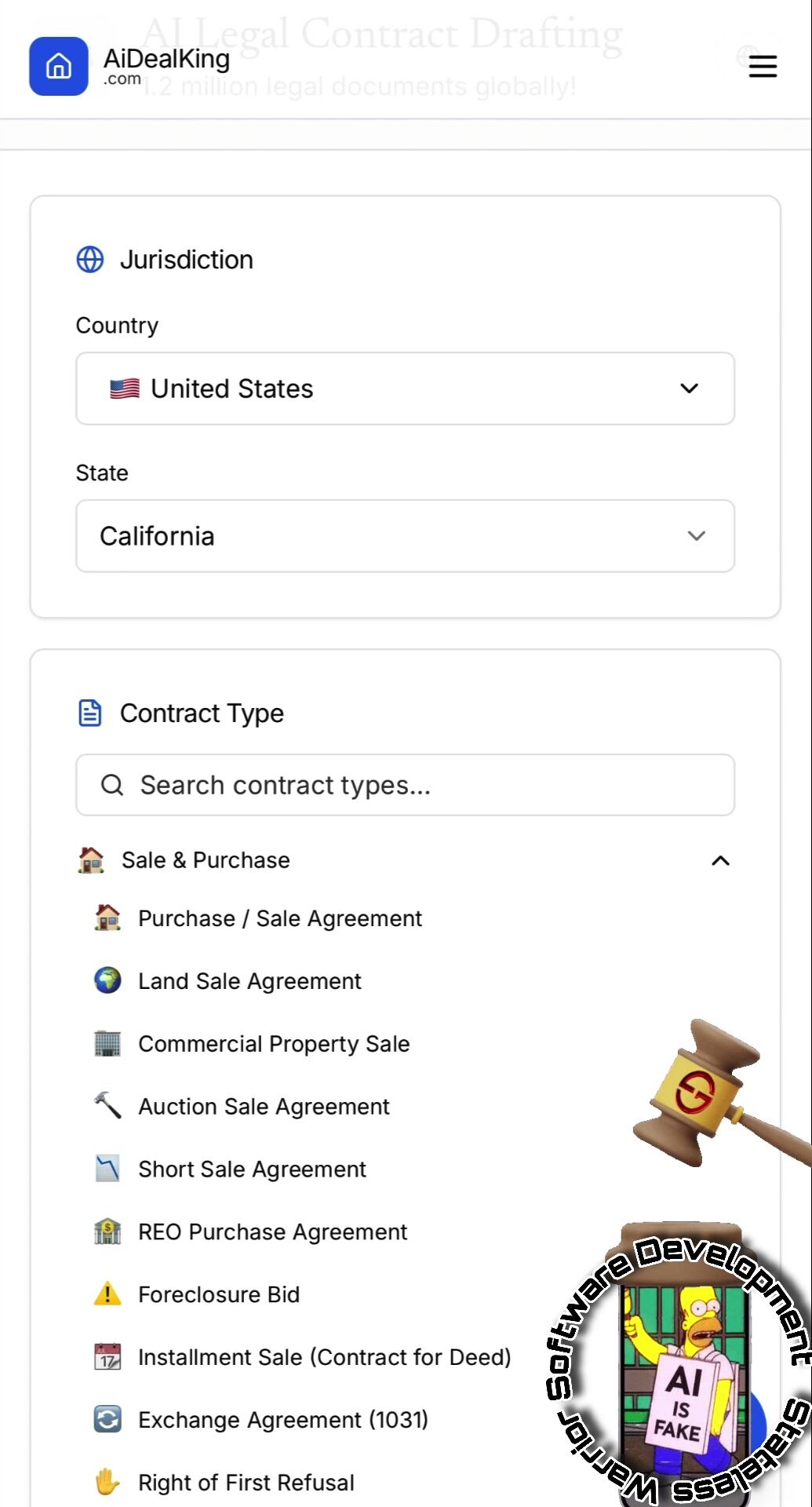Screen dimensions: 812x1507
Task: Click the Jurisdiction globe icon
Action: click(x=90, y=260)
